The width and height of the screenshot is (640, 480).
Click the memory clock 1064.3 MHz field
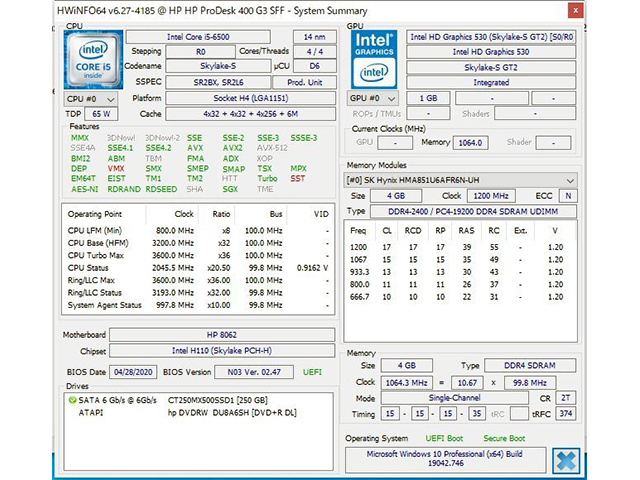[407, 383]
